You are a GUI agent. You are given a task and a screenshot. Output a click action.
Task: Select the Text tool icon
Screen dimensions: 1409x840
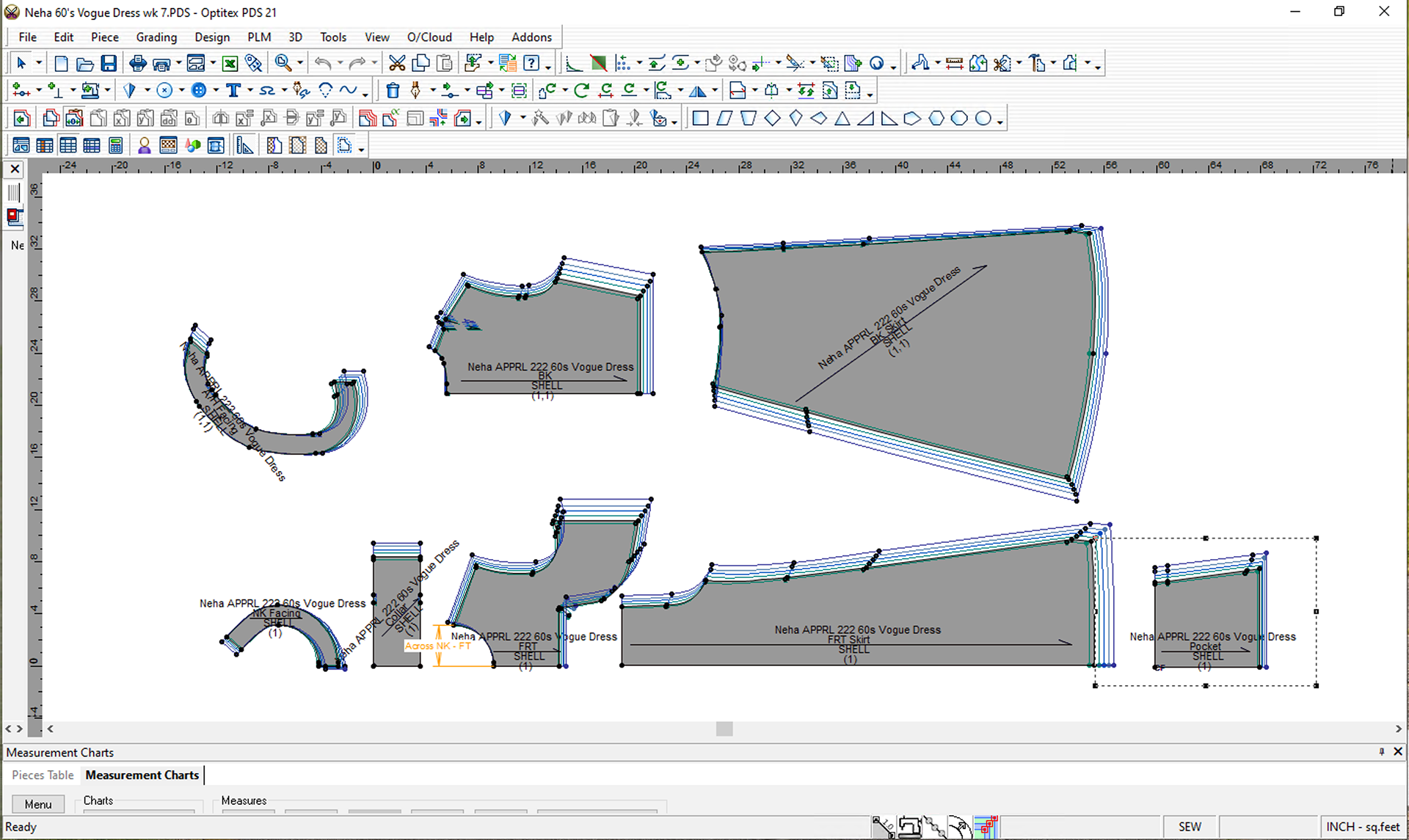[233, 90]
